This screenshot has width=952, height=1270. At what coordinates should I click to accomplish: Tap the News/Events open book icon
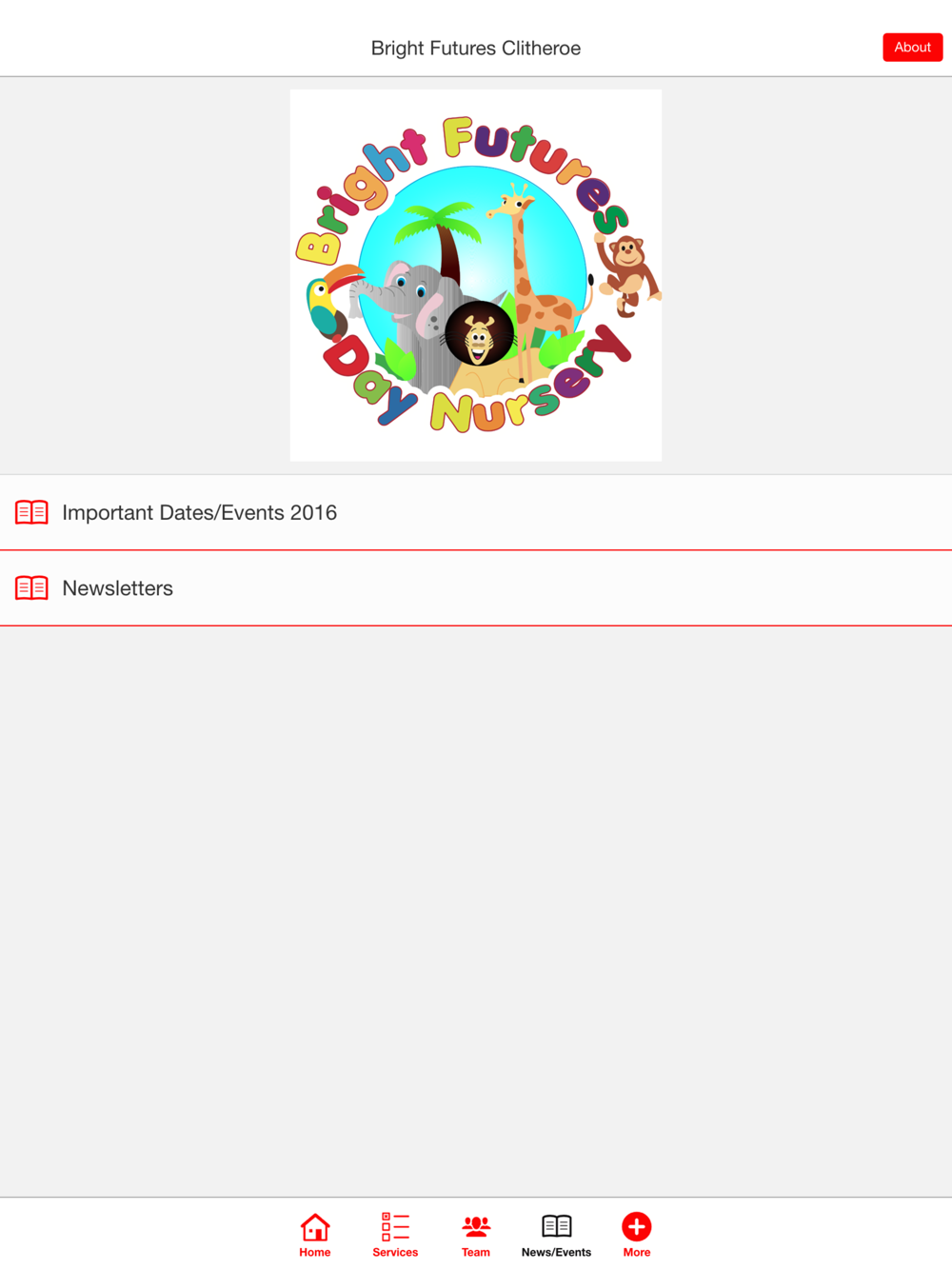[556, 1226]
